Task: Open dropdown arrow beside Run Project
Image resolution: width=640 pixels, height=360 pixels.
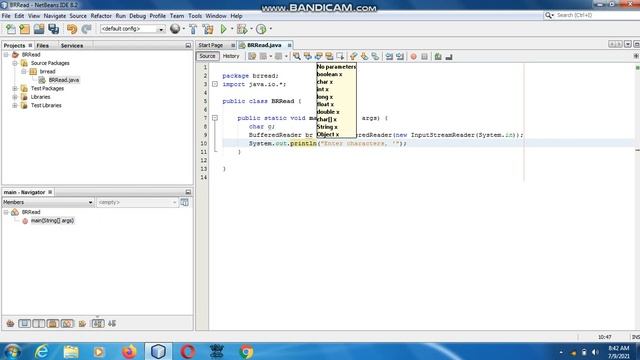Action: pyautogui.click(x=232, y=29)
